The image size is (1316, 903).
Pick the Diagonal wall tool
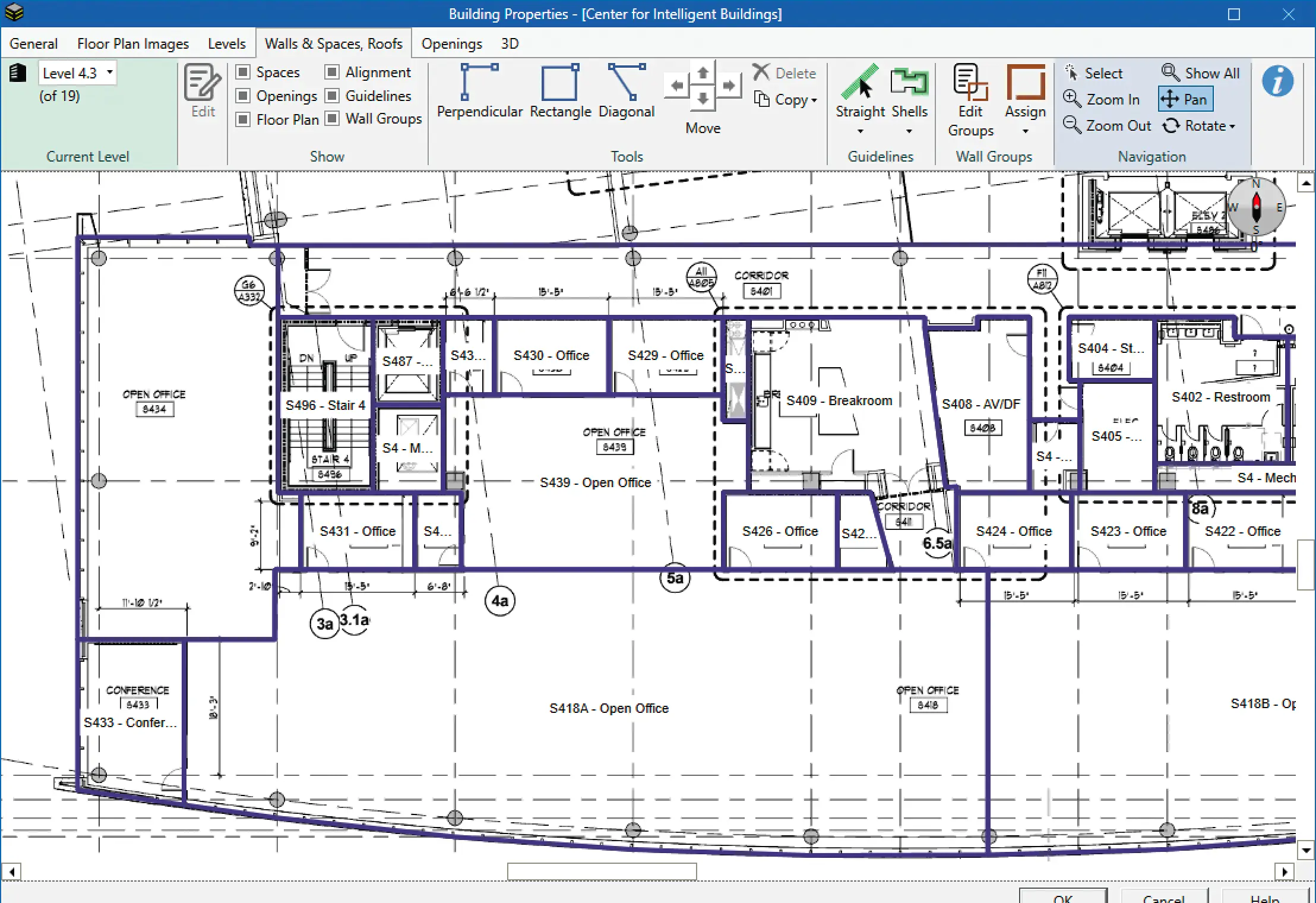click(x=626, y=91)
